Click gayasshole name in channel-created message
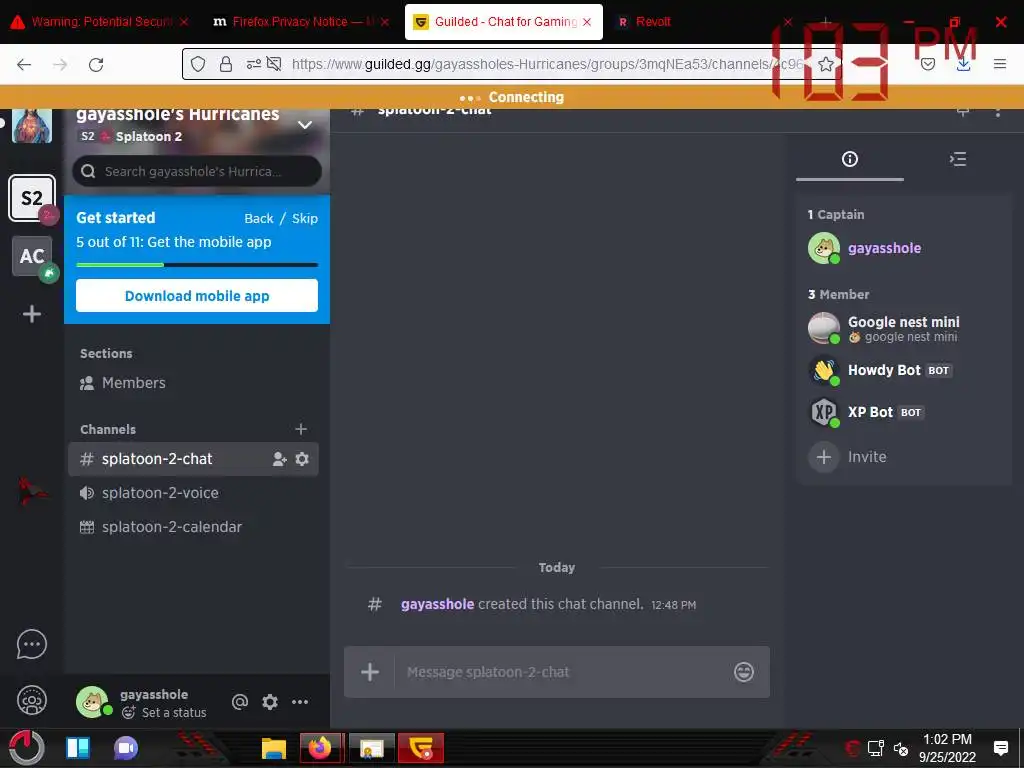Viewport: 1024px width, 768px height. (437, 604)
